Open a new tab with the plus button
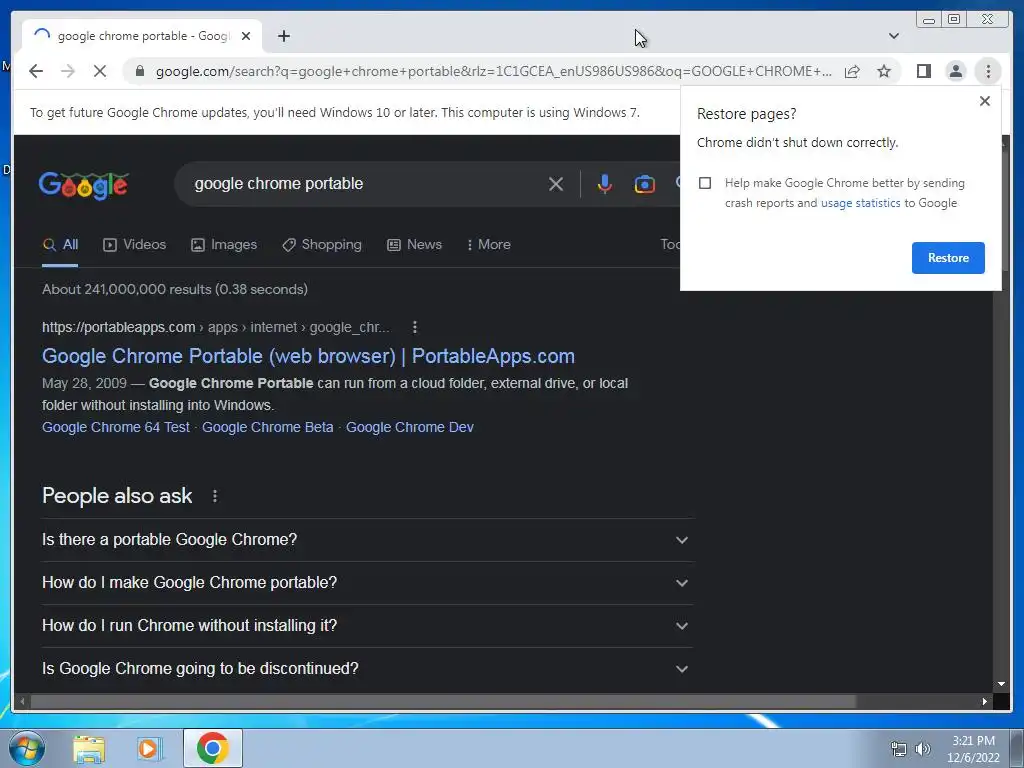Viewport: 1024px width, 768px height. click(x=283, y=36)
